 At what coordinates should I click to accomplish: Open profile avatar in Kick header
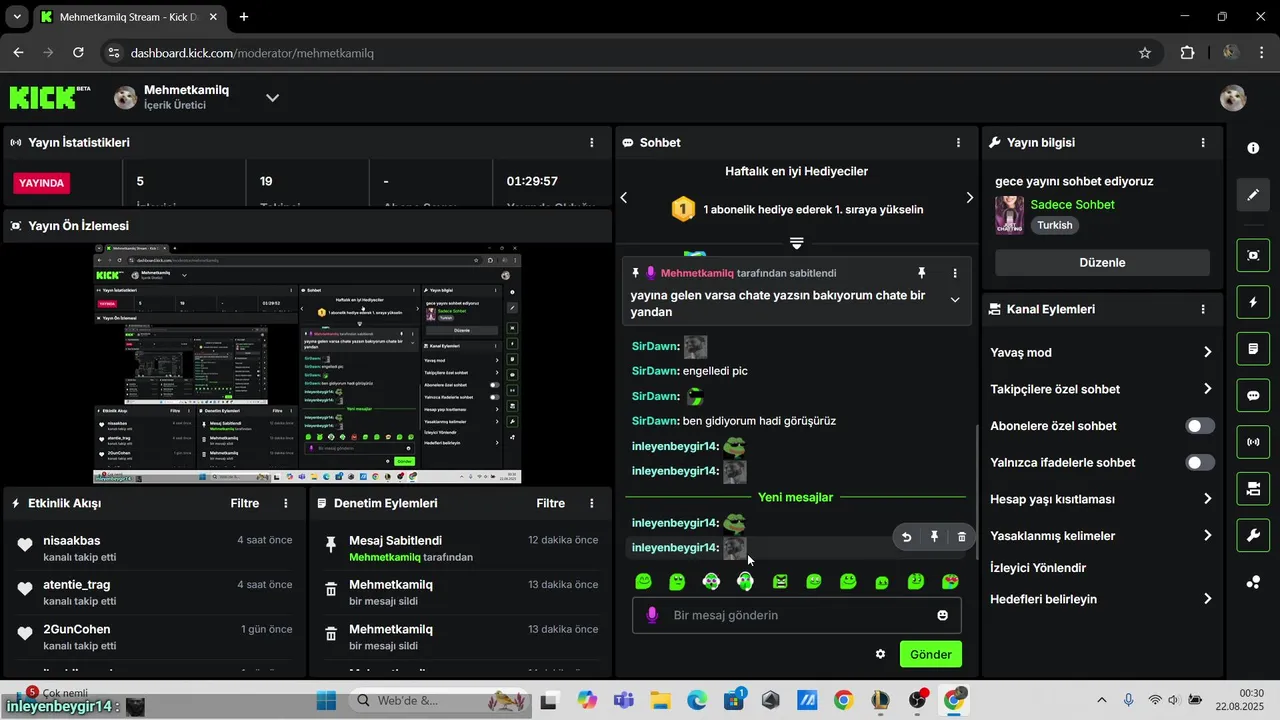[x=1233, y=97]
